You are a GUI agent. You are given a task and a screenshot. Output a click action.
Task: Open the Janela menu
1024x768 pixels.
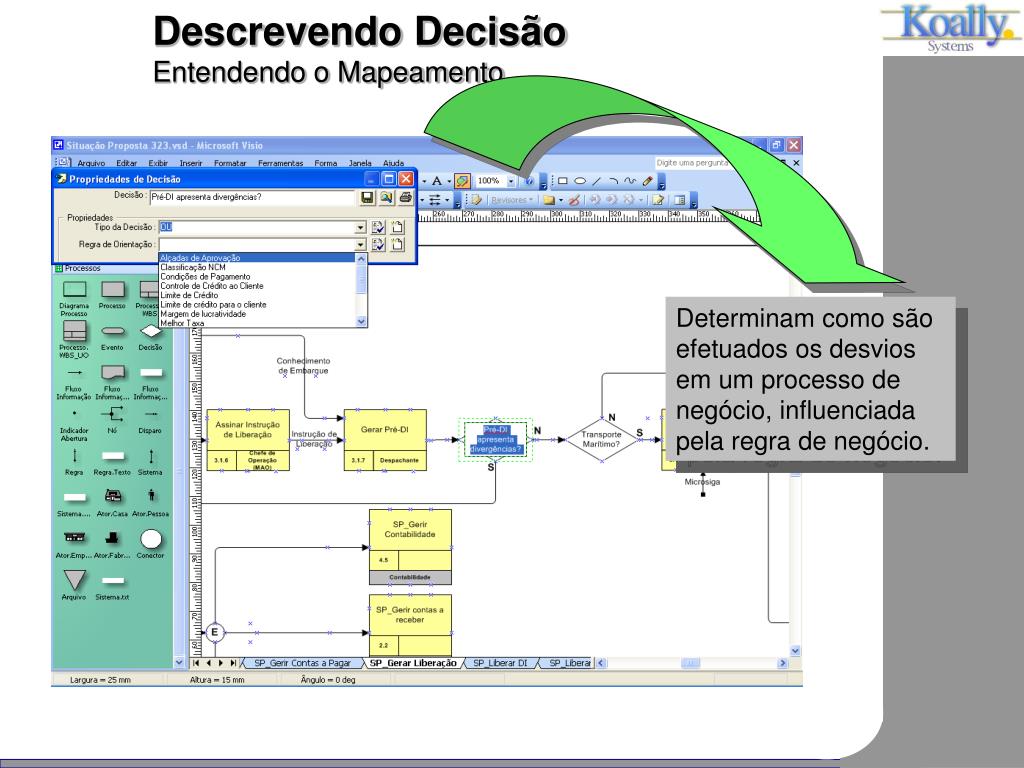click(x=360, y=163)
